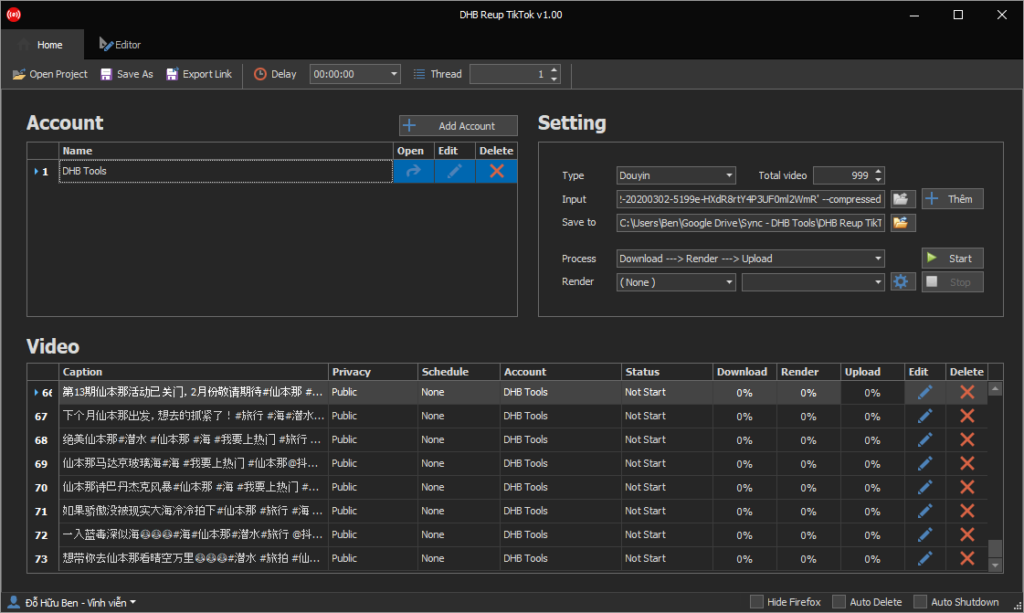This screenshot has width=1024, height=613.
Task: Browse Input folder icon
Action: click(x=902, y=199)
